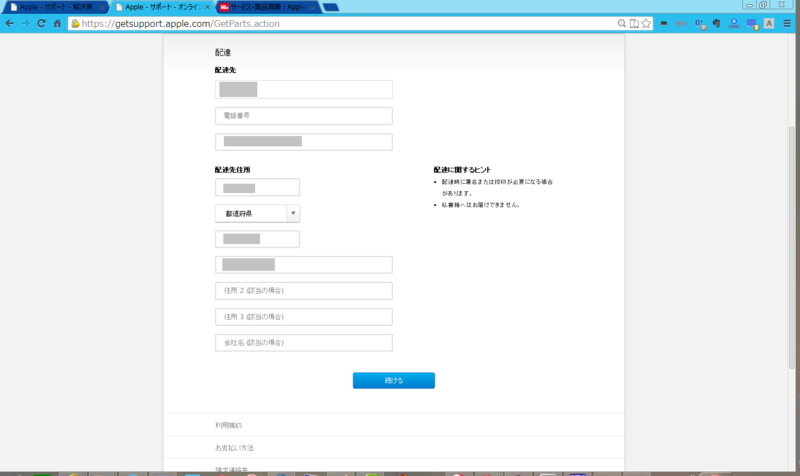Switch to the サービス・製品情報 tab
This screenshot has height=476, width=800.
(266, 7)
